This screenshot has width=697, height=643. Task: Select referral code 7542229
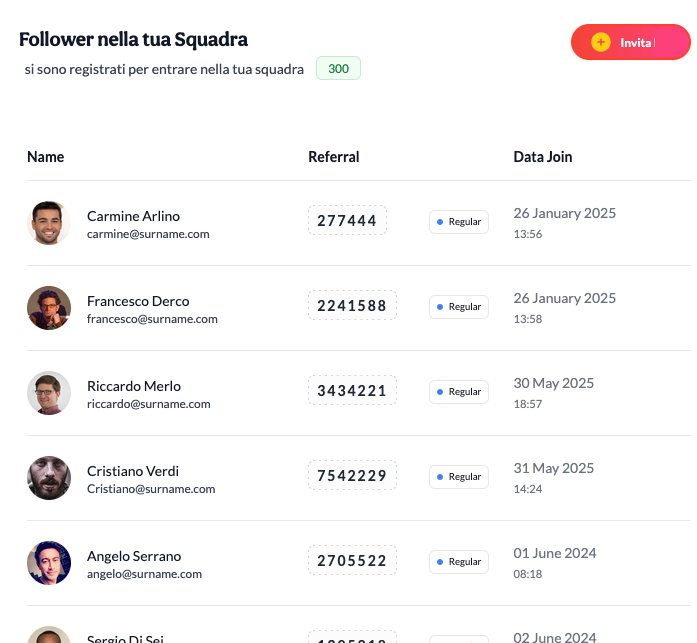point(352,475)
